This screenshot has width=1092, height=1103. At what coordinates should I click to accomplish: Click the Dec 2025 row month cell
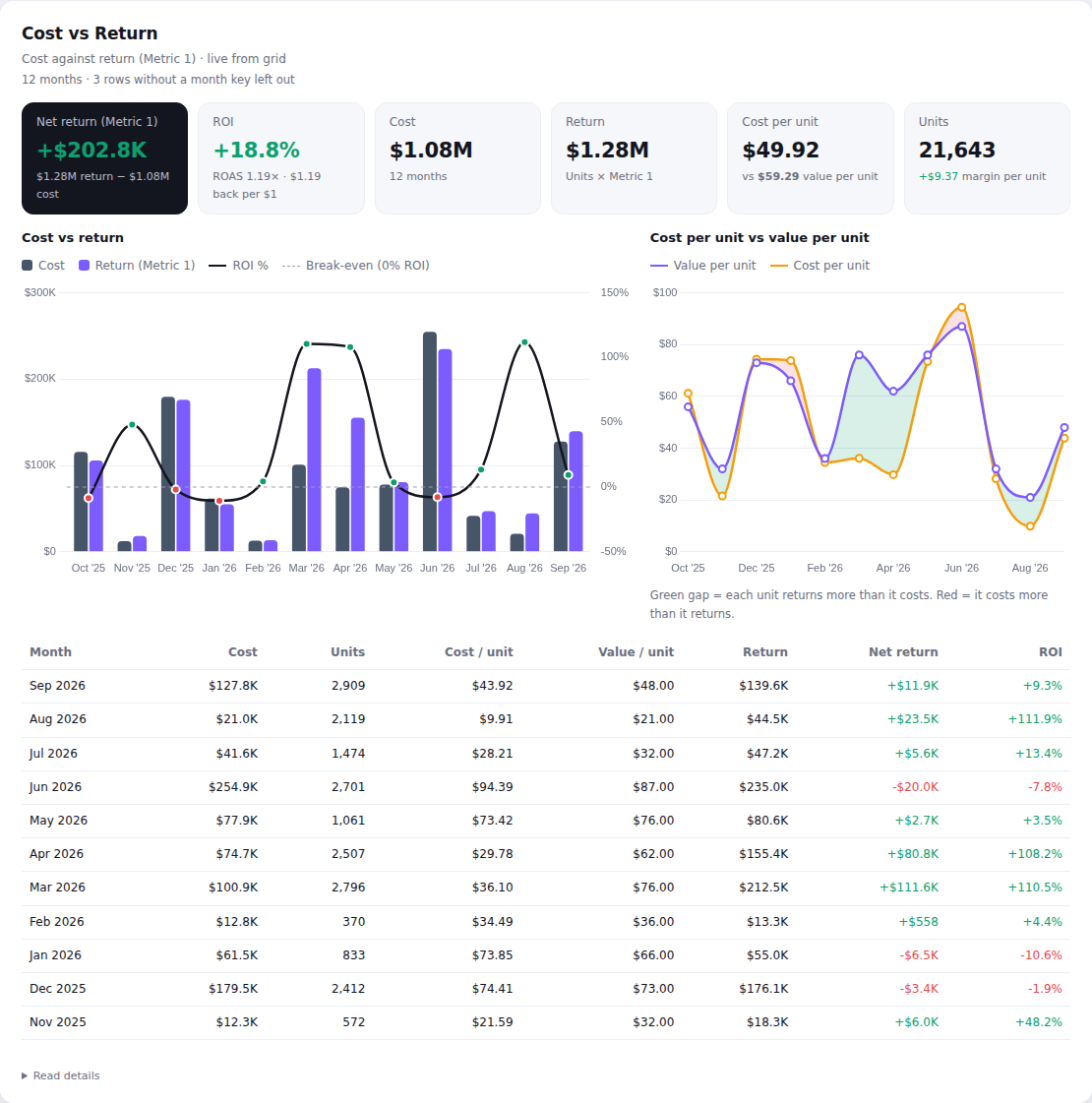(58, 988)
